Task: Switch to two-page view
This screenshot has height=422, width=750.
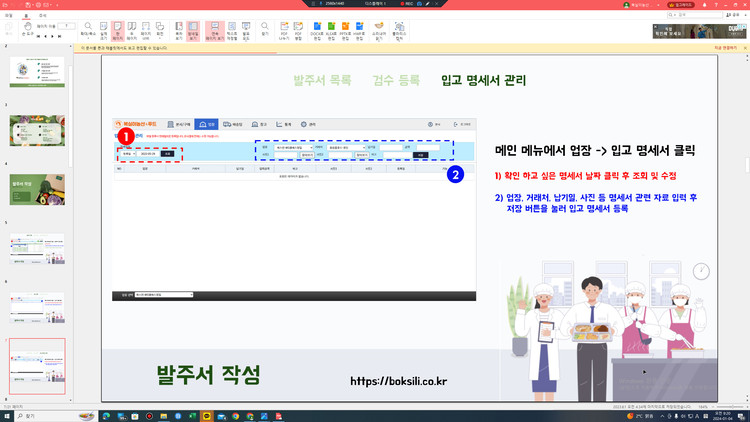Action: pyautogui.click(x=132, y=31)
